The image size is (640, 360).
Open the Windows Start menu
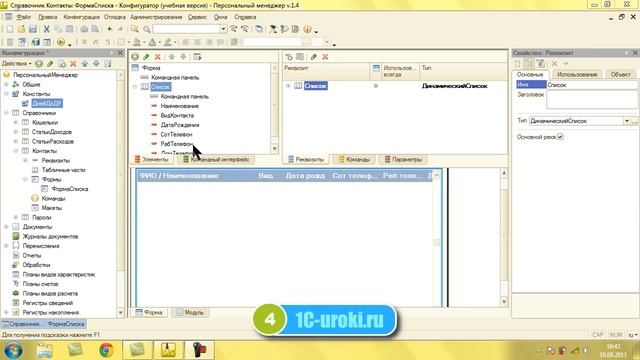[13, 350]
